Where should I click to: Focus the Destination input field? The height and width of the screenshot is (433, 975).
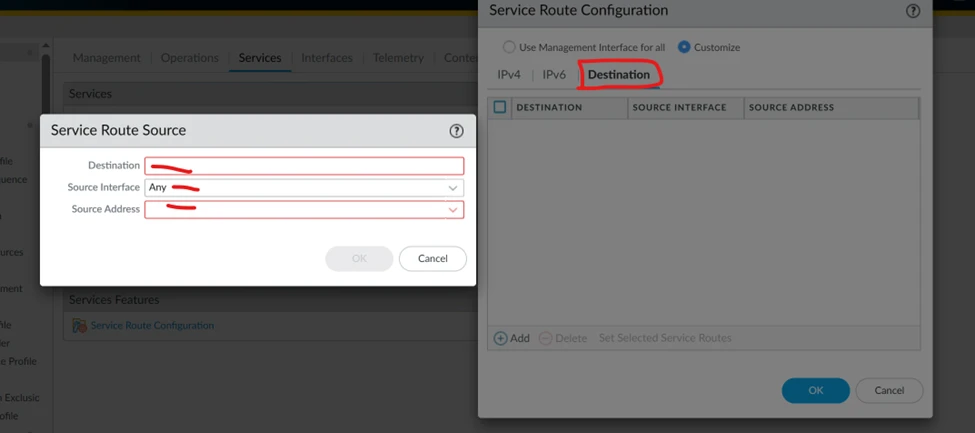click(304, 166)
